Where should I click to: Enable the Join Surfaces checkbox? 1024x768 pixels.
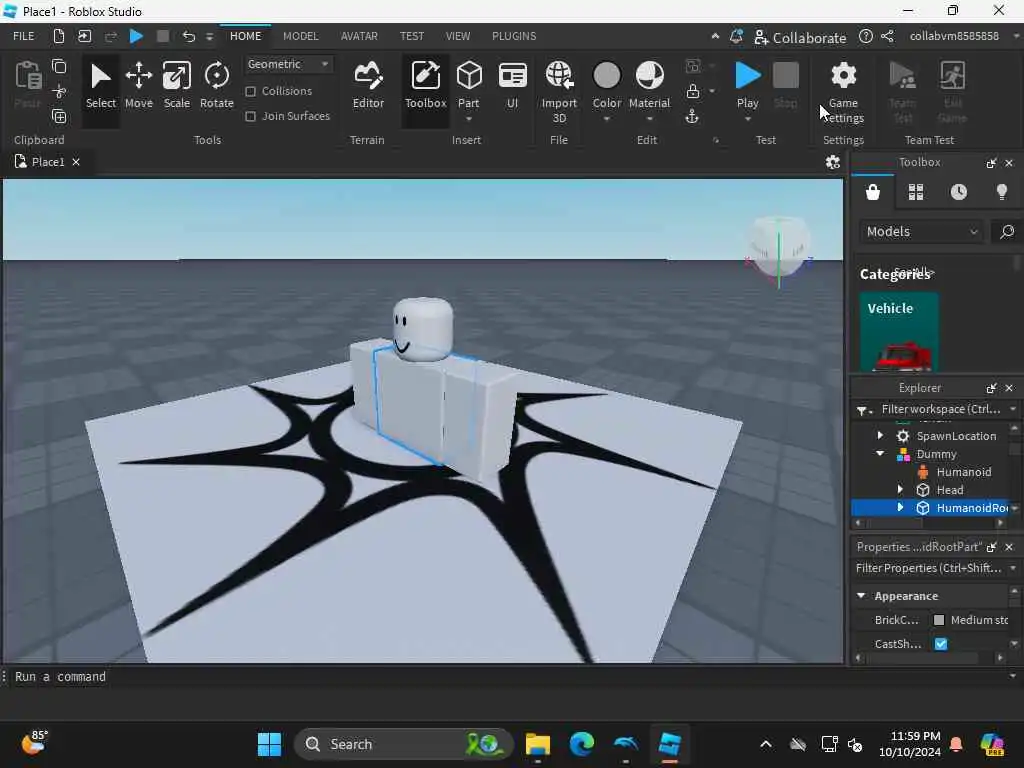click(250, 116)
